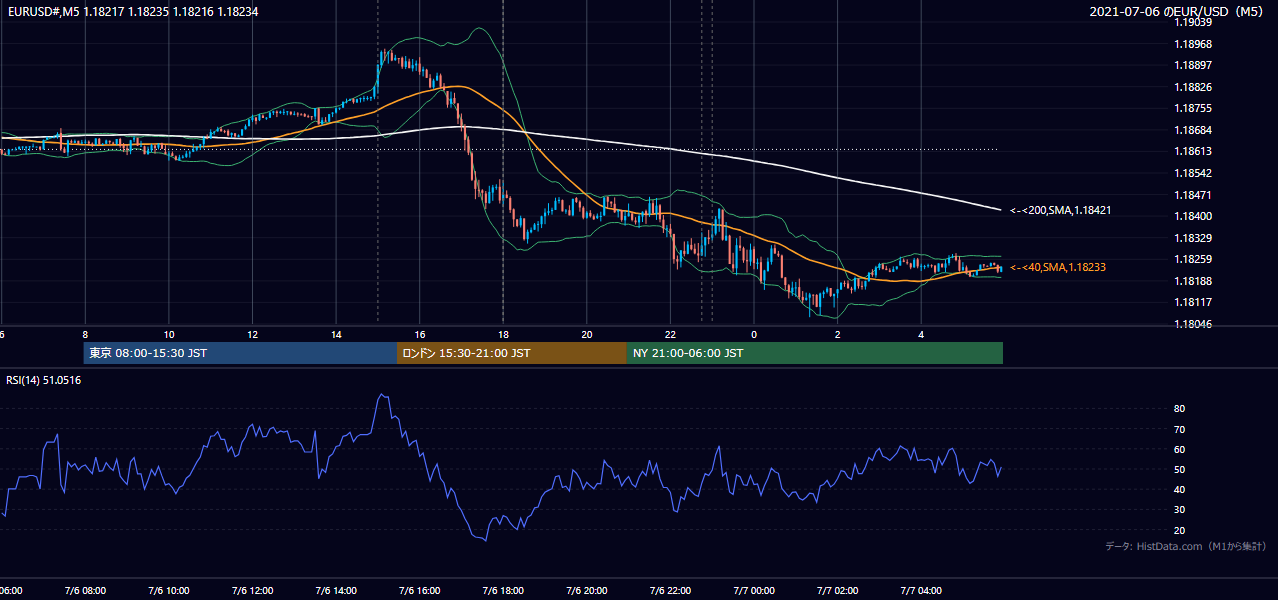Click price axis label 1.18046

click(1194, 324)
